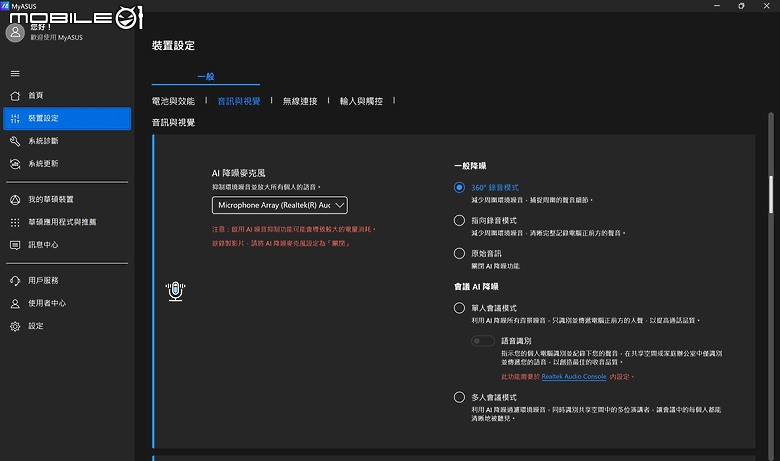Open 用戶服務 in sidebar

67,281
